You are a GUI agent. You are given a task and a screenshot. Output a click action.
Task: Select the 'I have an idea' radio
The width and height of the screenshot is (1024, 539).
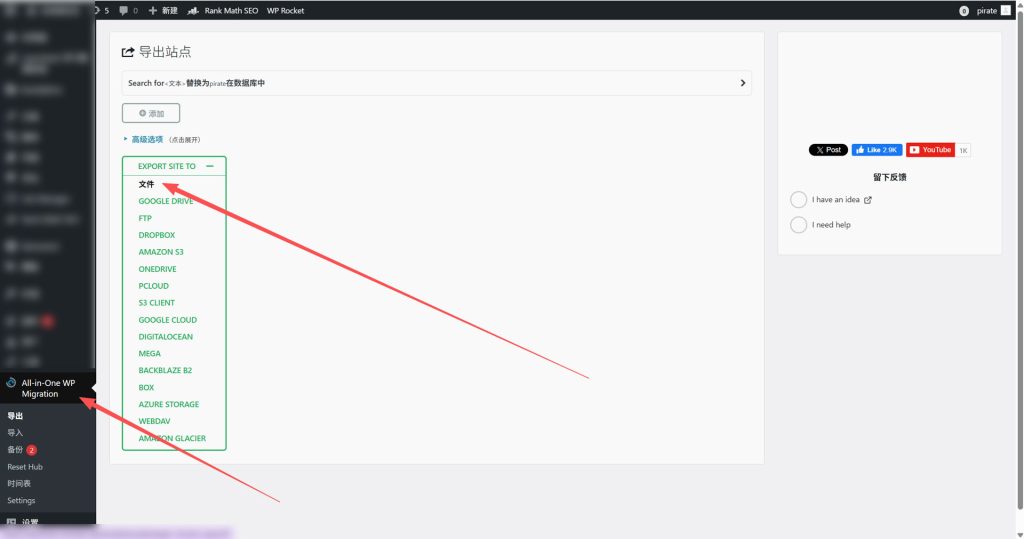(798, 199)
